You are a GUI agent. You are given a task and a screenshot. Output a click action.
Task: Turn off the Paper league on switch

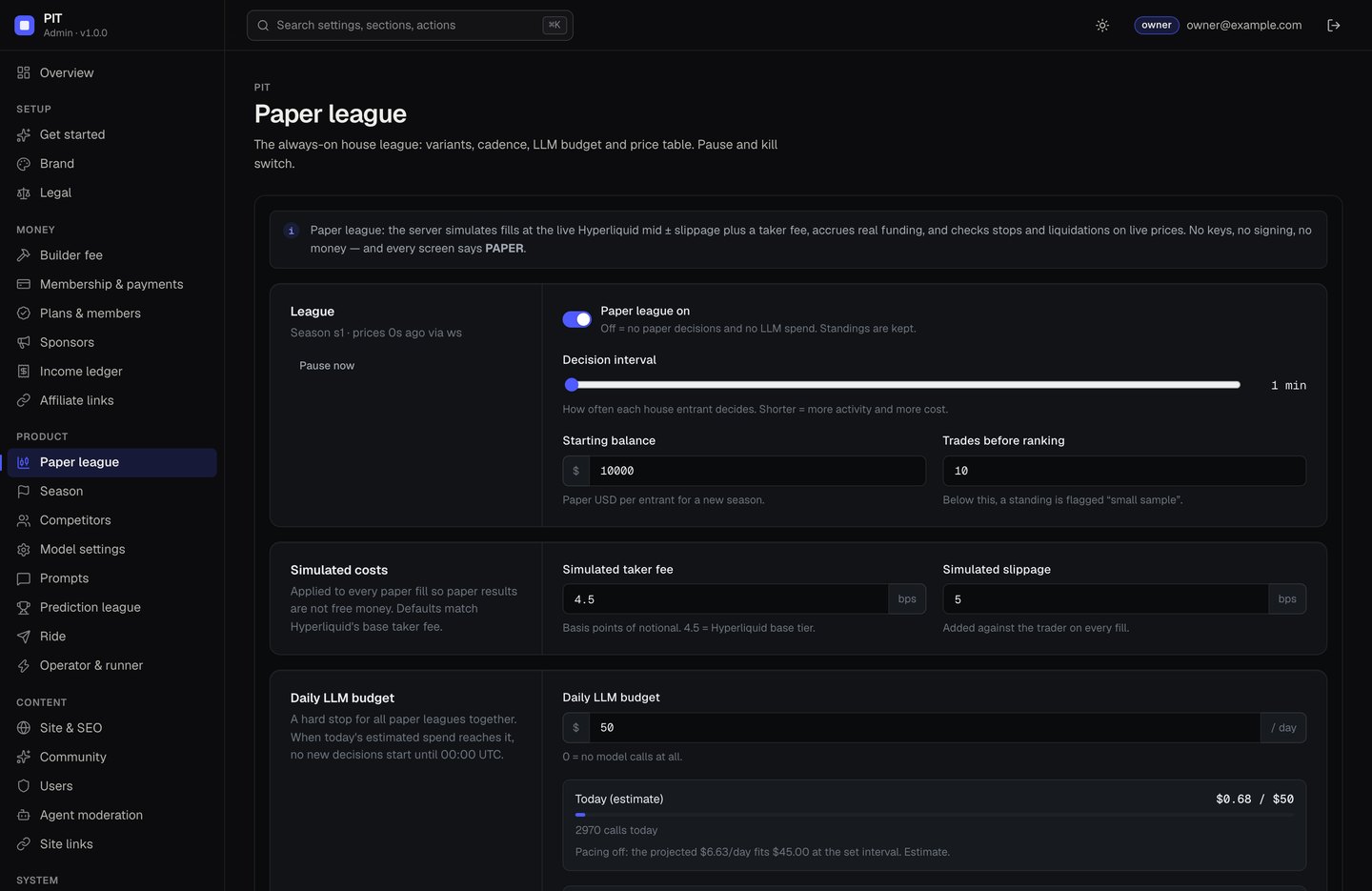[577, 319]
